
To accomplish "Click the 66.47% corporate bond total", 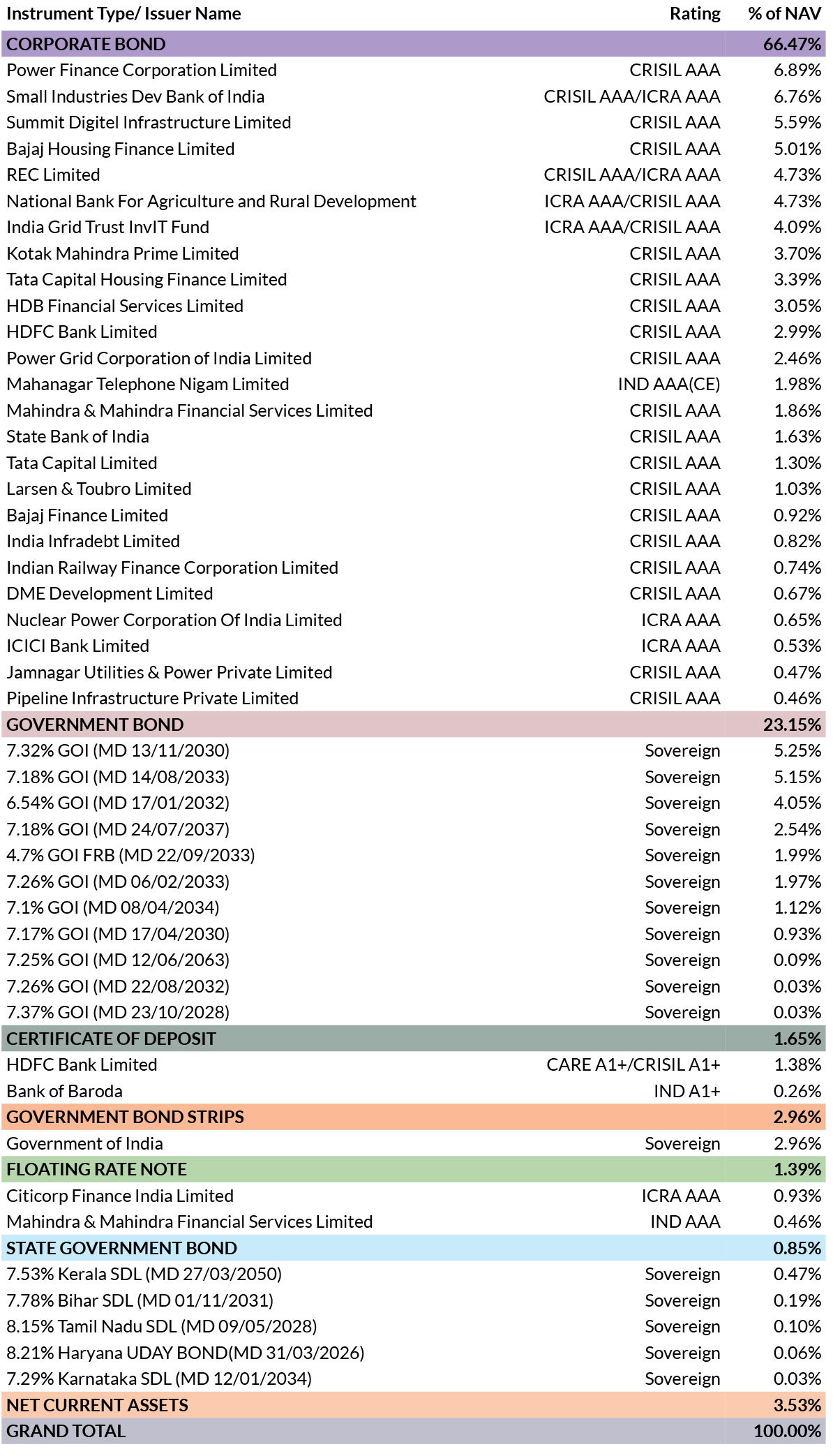I will coord(792,44).
